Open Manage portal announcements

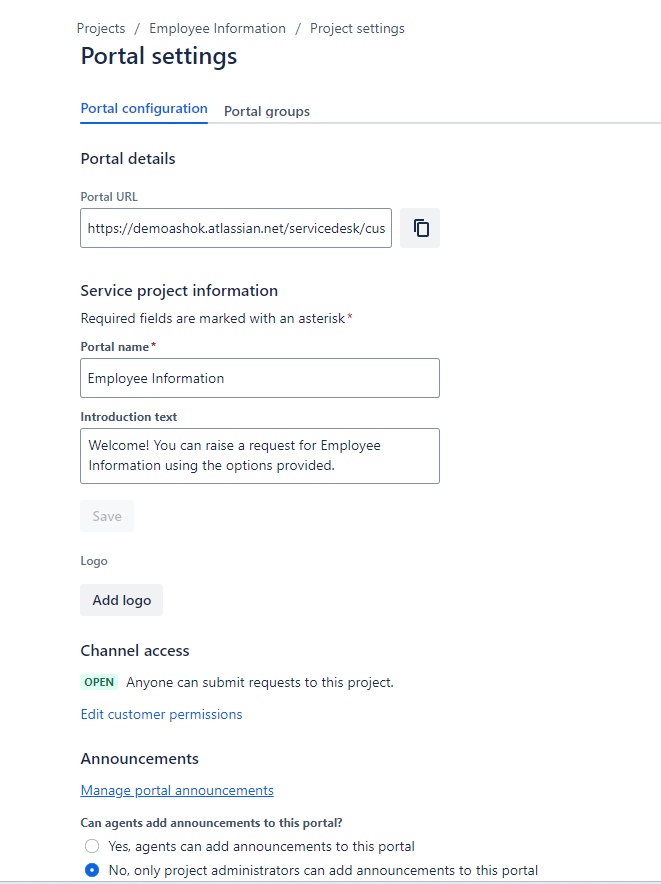tap(177, 790)
